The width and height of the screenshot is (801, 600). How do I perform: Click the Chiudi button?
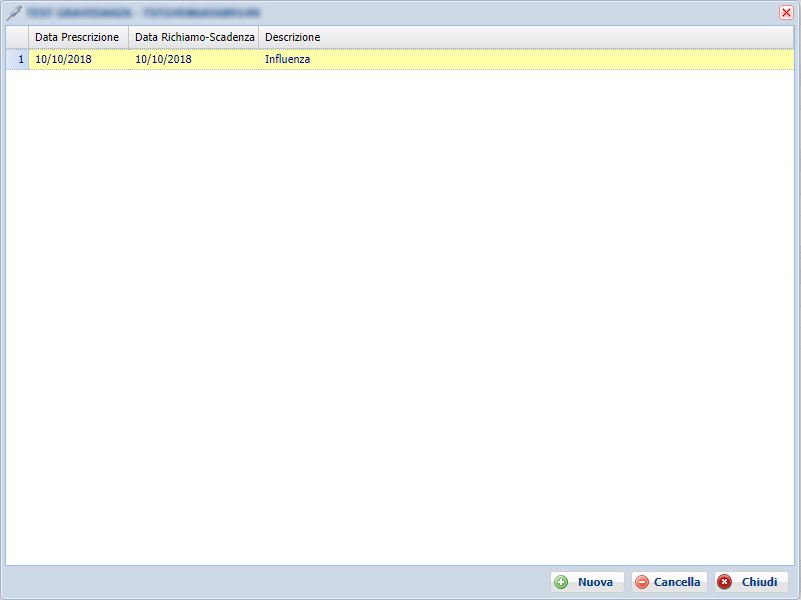click(751, 582)
